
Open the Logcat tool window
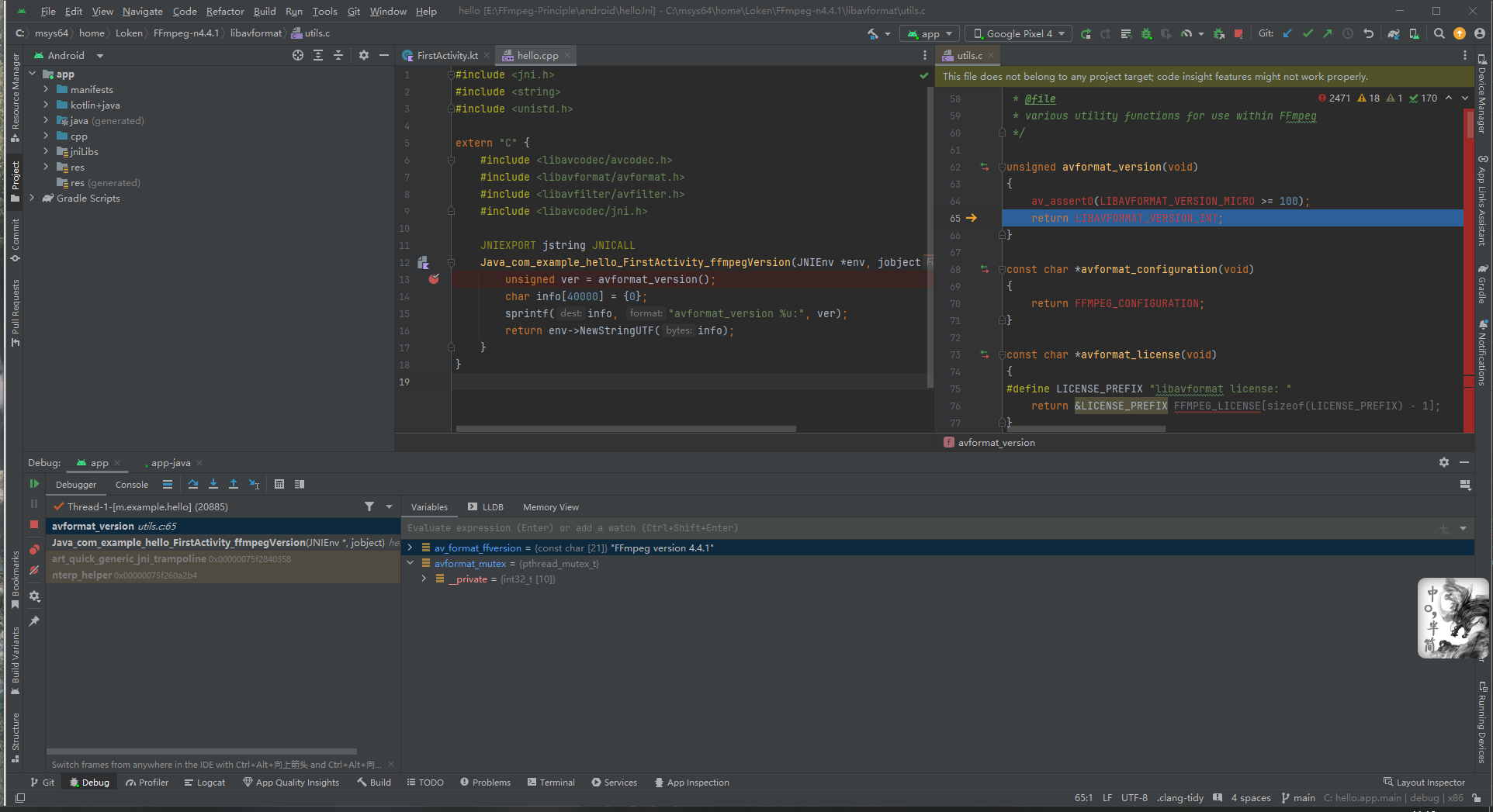(x=205, y=783)
